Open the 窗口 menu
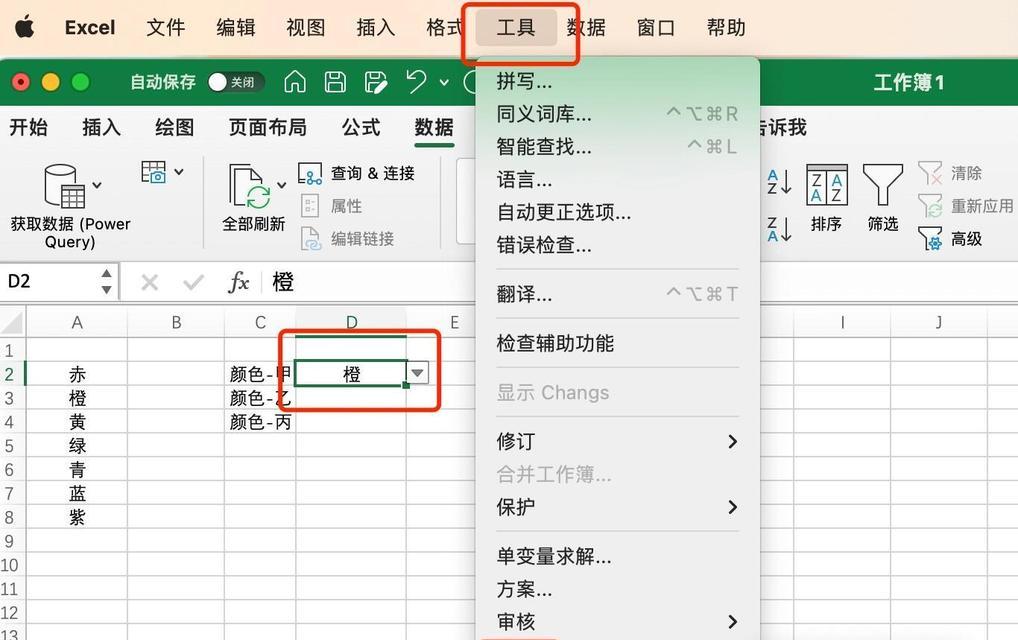 point(656,27)
